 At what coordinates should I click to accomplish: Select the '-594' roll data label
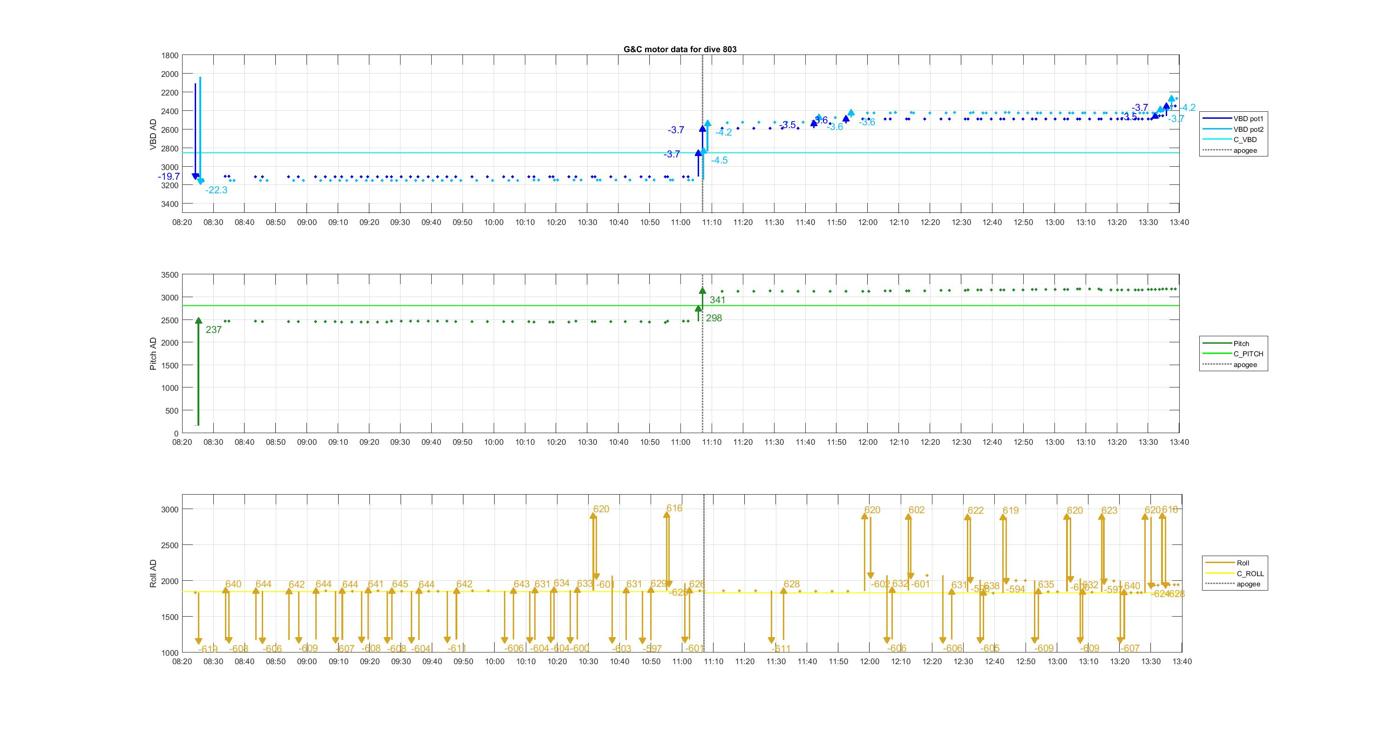(x=1015, y=590)
